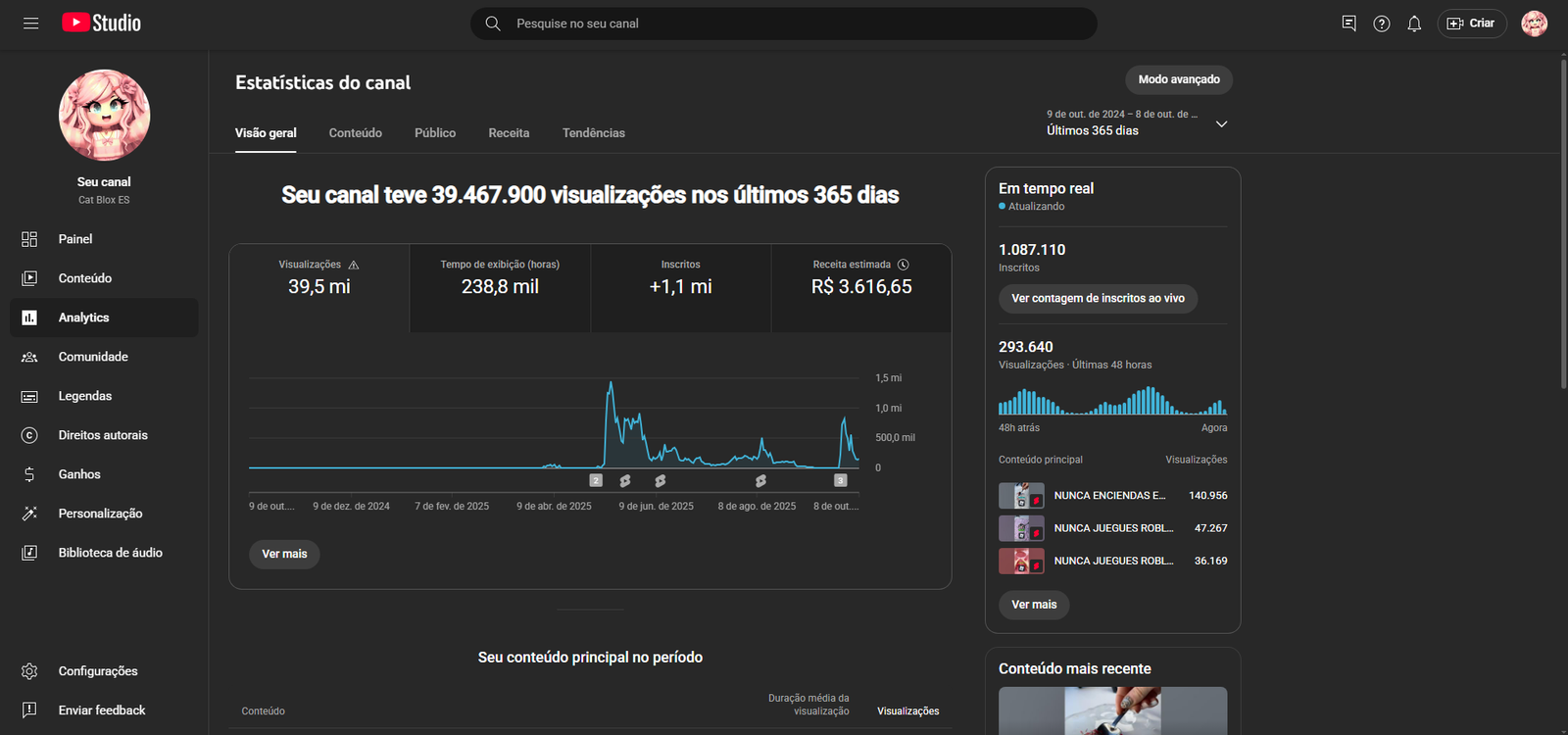Open Conteúdo in the left sidebar
The width and height of the screenshot is (1568, 735).
104,278
